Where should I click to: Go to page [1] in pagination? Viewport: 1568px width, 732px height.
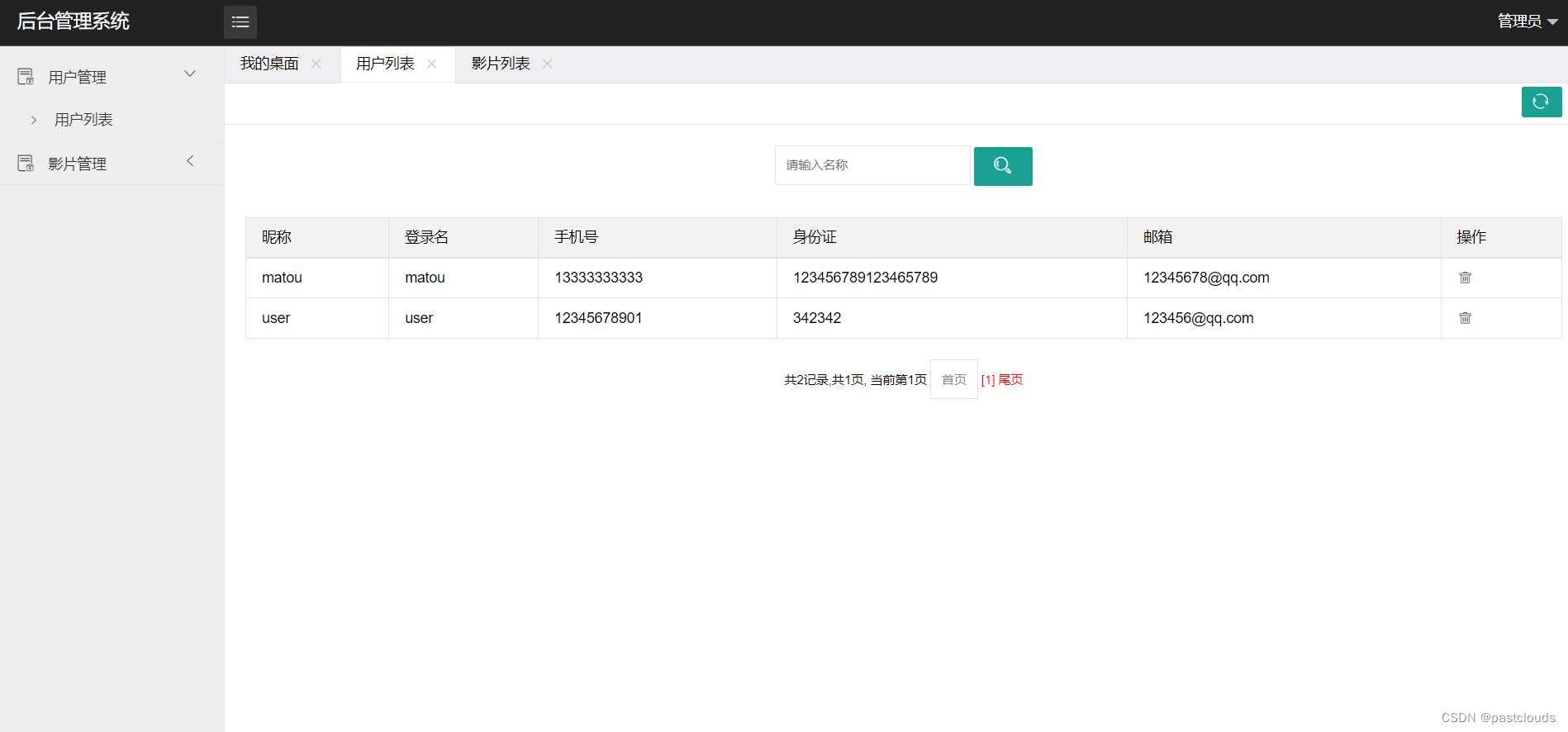pos(988,380)
